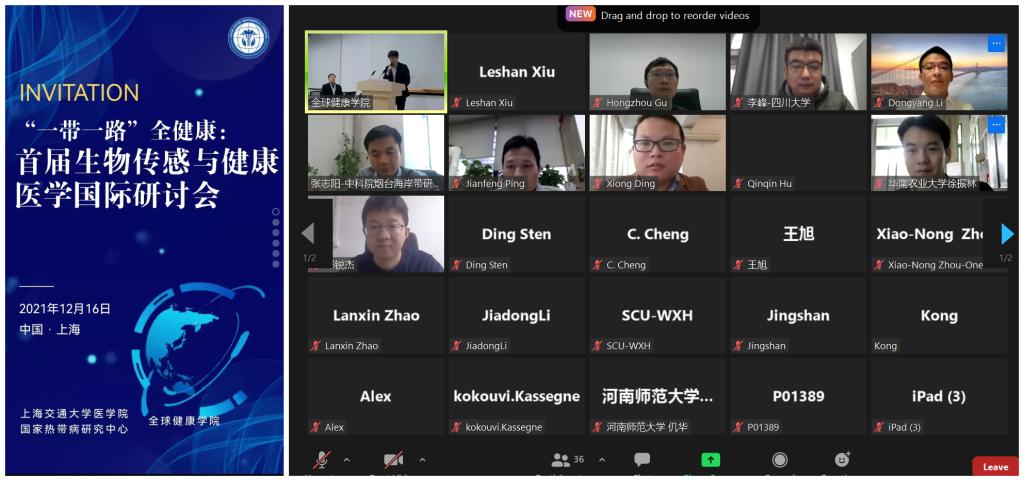Open the Chat bubble icon
This screenshot has height=481, width=1024.
(x=642, y=460)
